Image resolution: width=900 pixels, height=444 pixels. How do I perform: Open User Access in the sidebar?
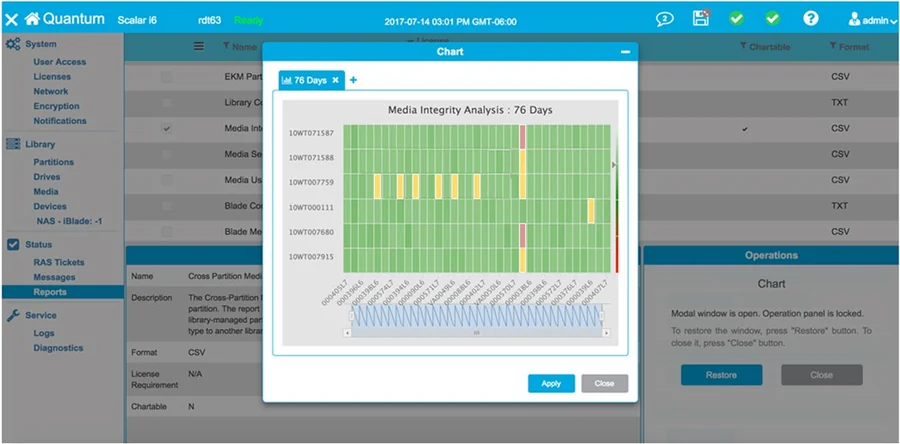[x=60, y=62]
